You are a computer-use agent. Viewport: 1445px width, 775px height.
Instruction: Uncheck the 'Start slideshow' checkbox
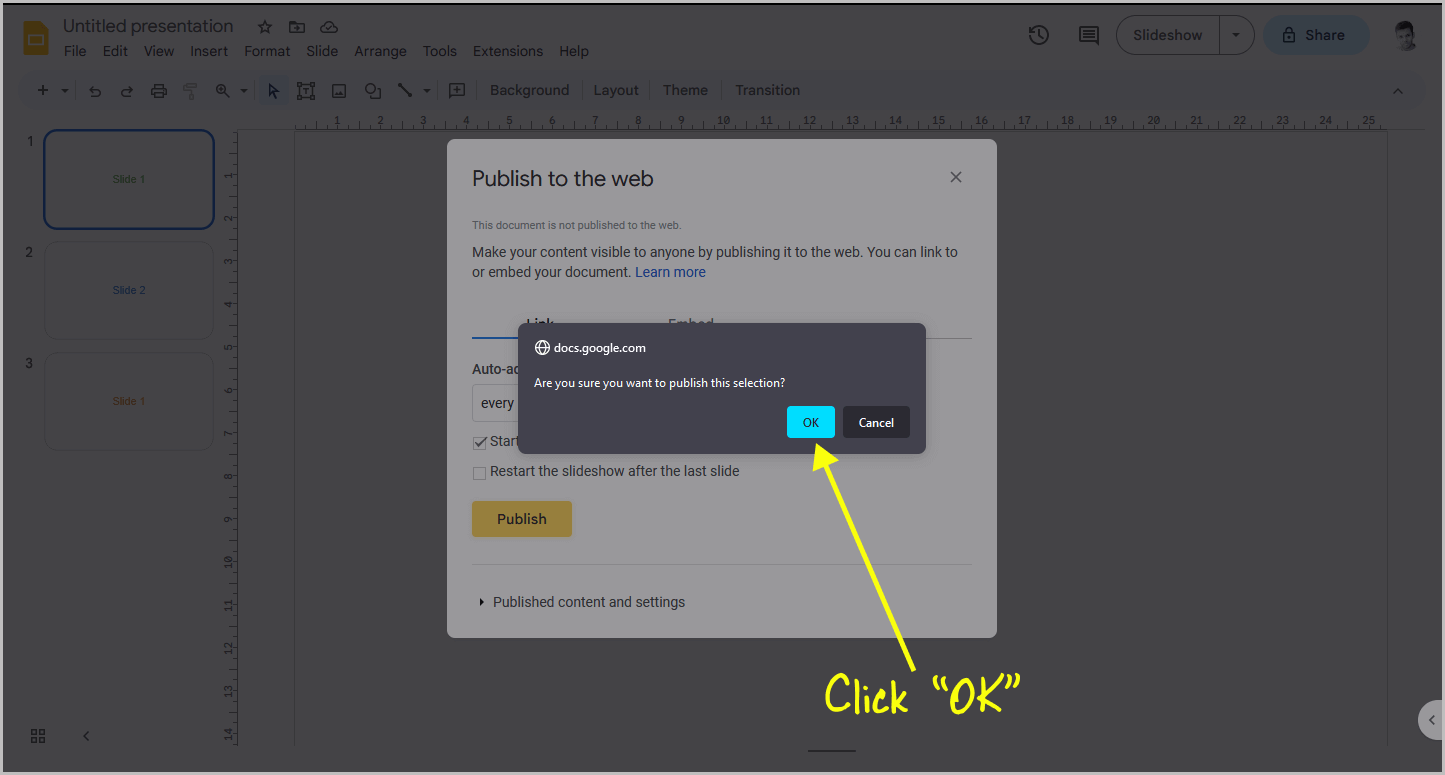point(480,441)
